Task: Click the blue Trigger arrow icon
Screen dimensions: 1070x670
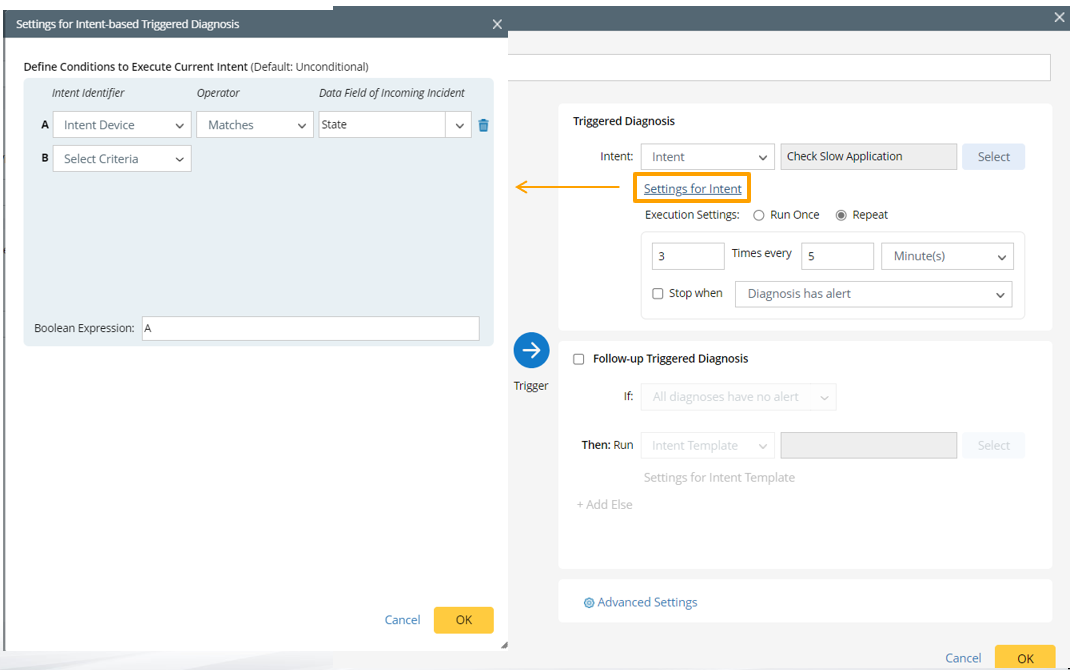Action: pyautogui.click(x=531, y=350)
